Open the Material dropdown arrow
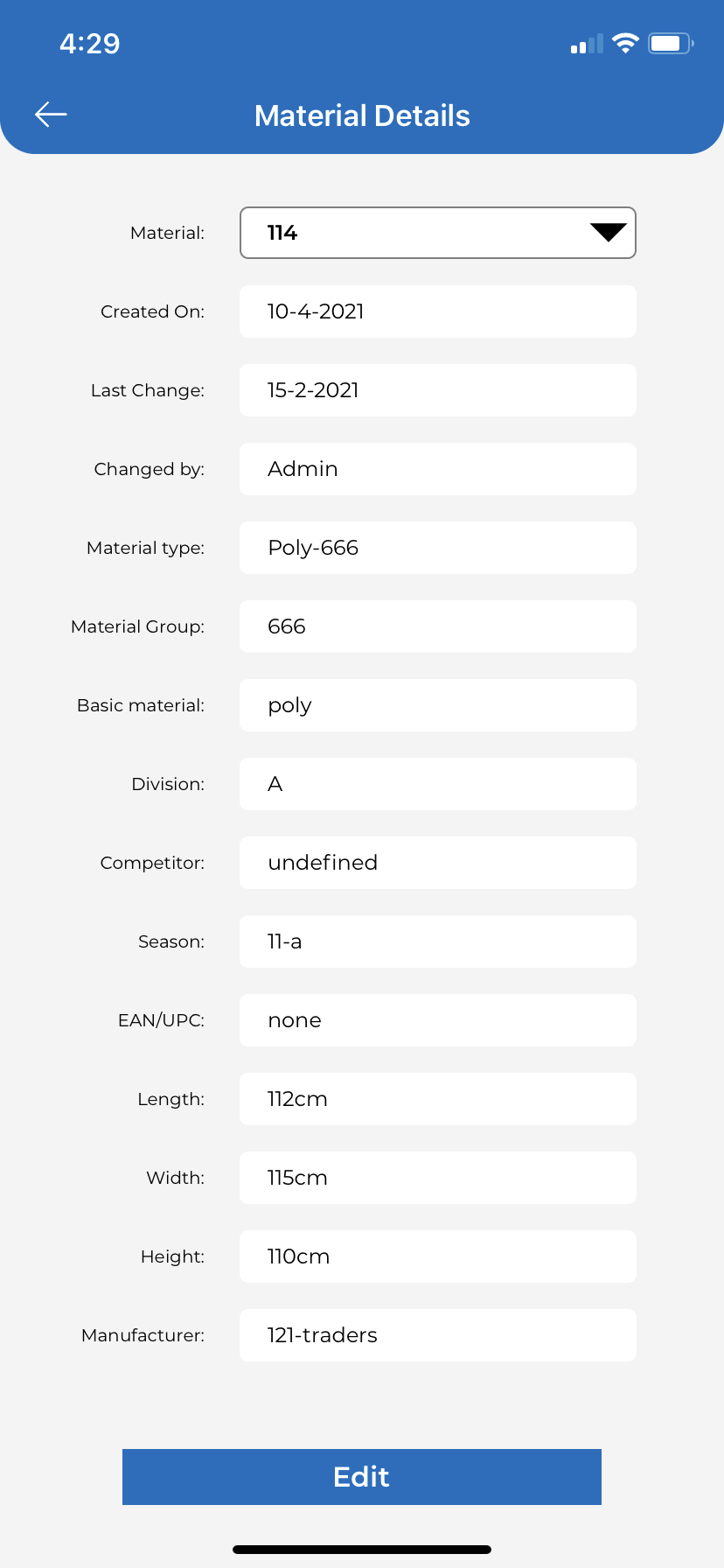This screenshot has height=1568, width=724. [609, 232]
